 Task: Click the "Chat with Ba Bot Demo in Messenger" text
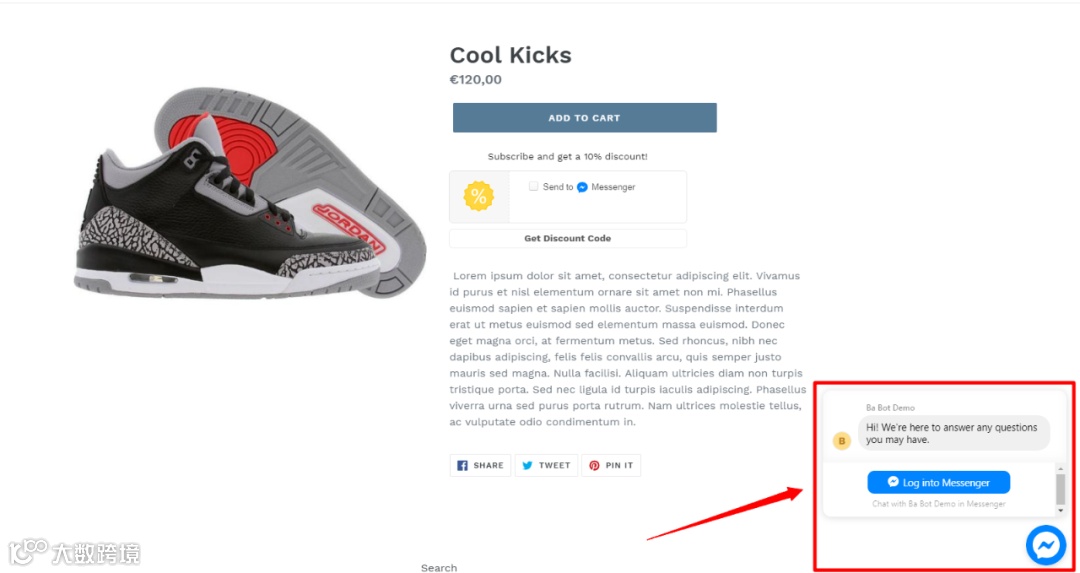pos(938,504)
